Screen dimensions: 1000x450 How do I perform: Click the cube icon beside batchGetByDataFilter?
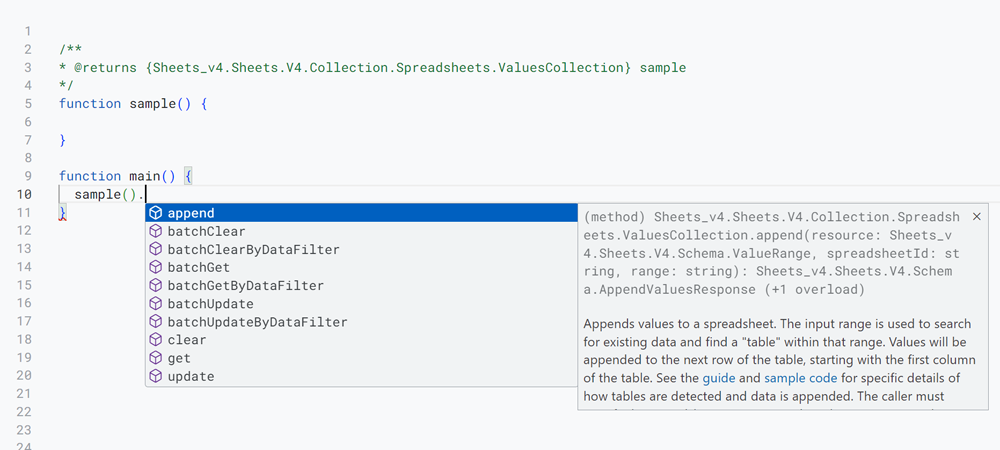pos(156,286)
